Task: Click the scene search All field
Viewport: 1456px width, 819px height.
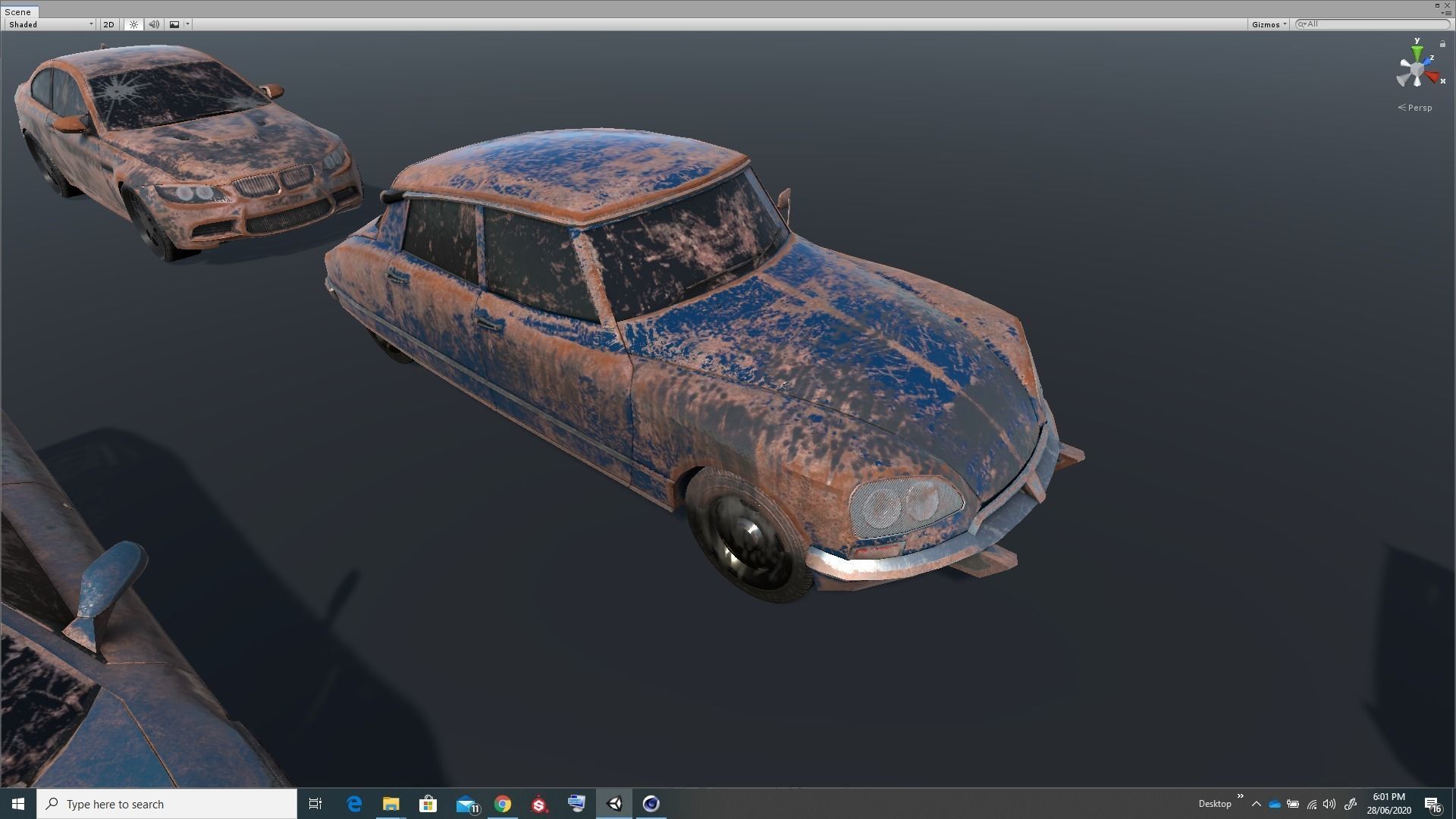Action: coord(1373,24)
